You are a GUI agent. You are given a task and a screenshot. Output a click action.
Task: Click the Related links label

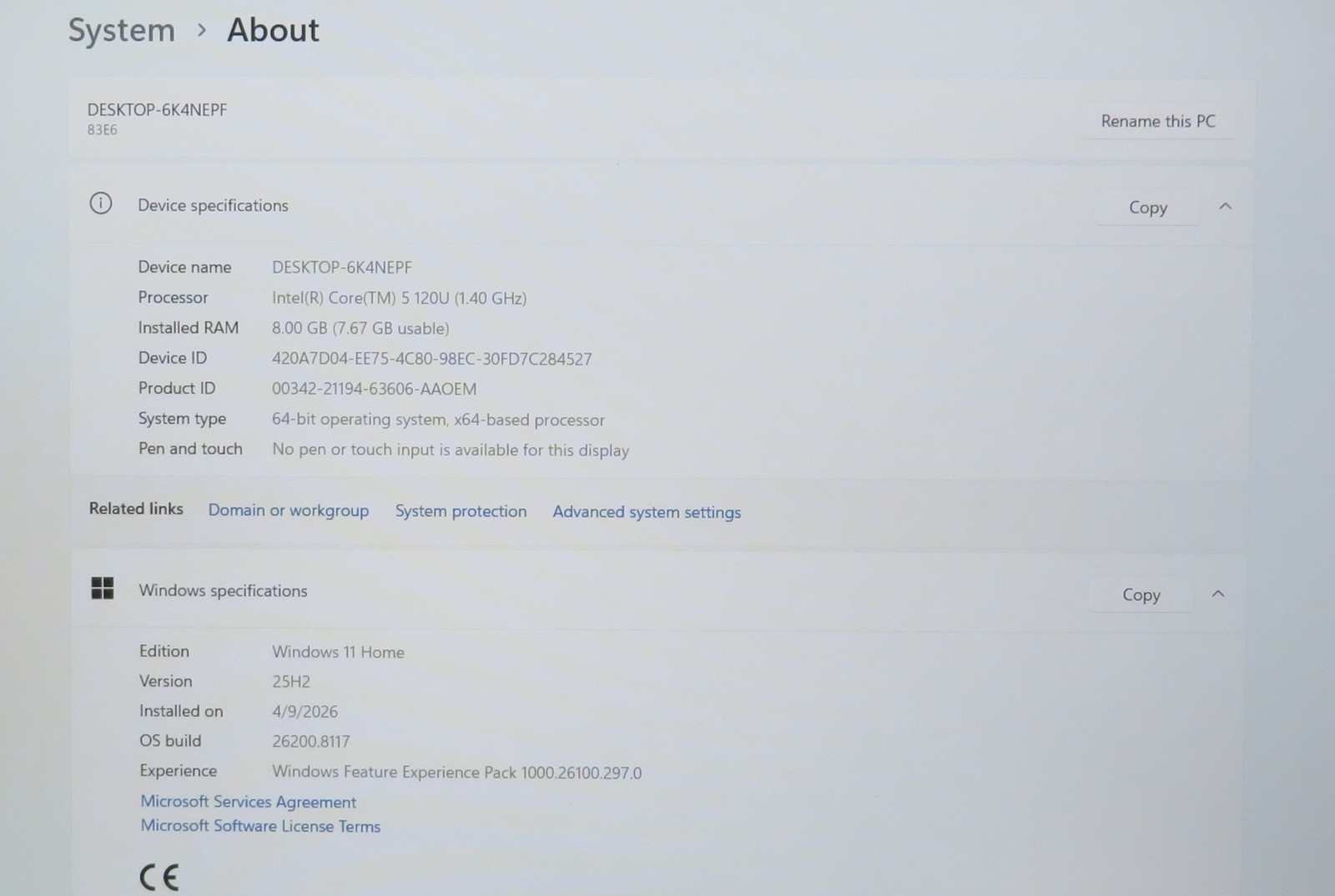coord(136,509)
